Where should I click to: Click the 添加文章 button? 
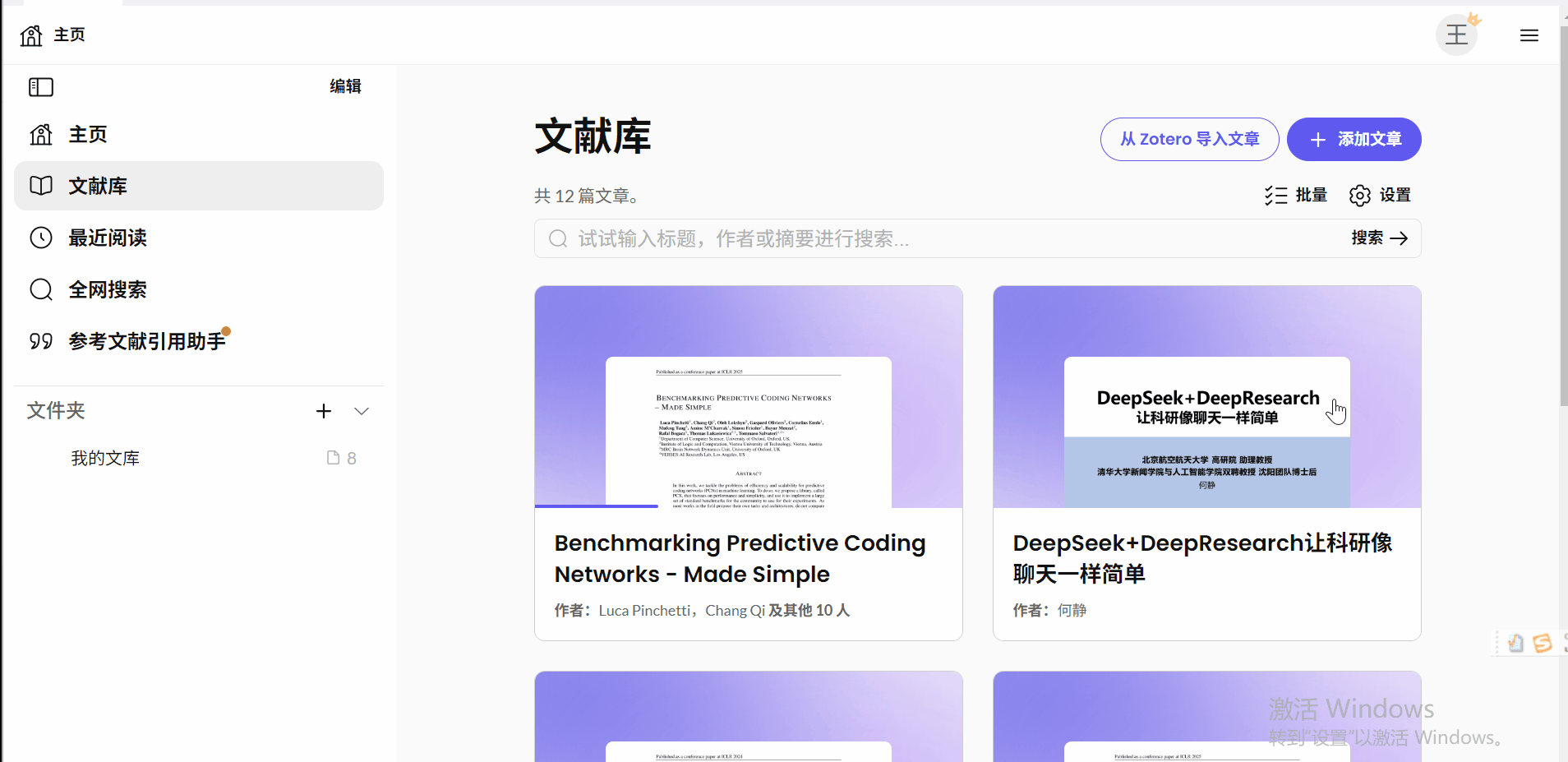(1353, 139)
